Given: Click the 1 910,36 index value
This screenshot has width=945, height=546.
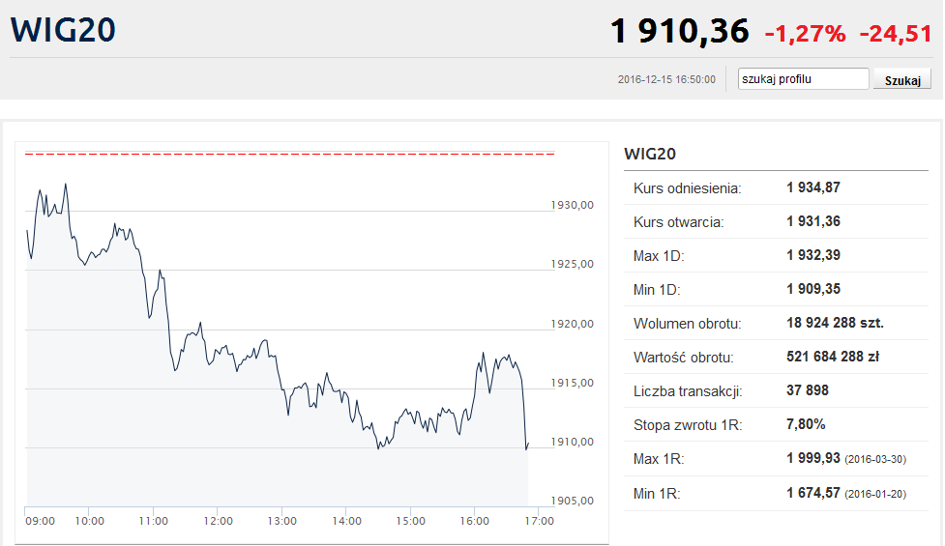Looking at the screenshot, I should [x=679, y=30].
